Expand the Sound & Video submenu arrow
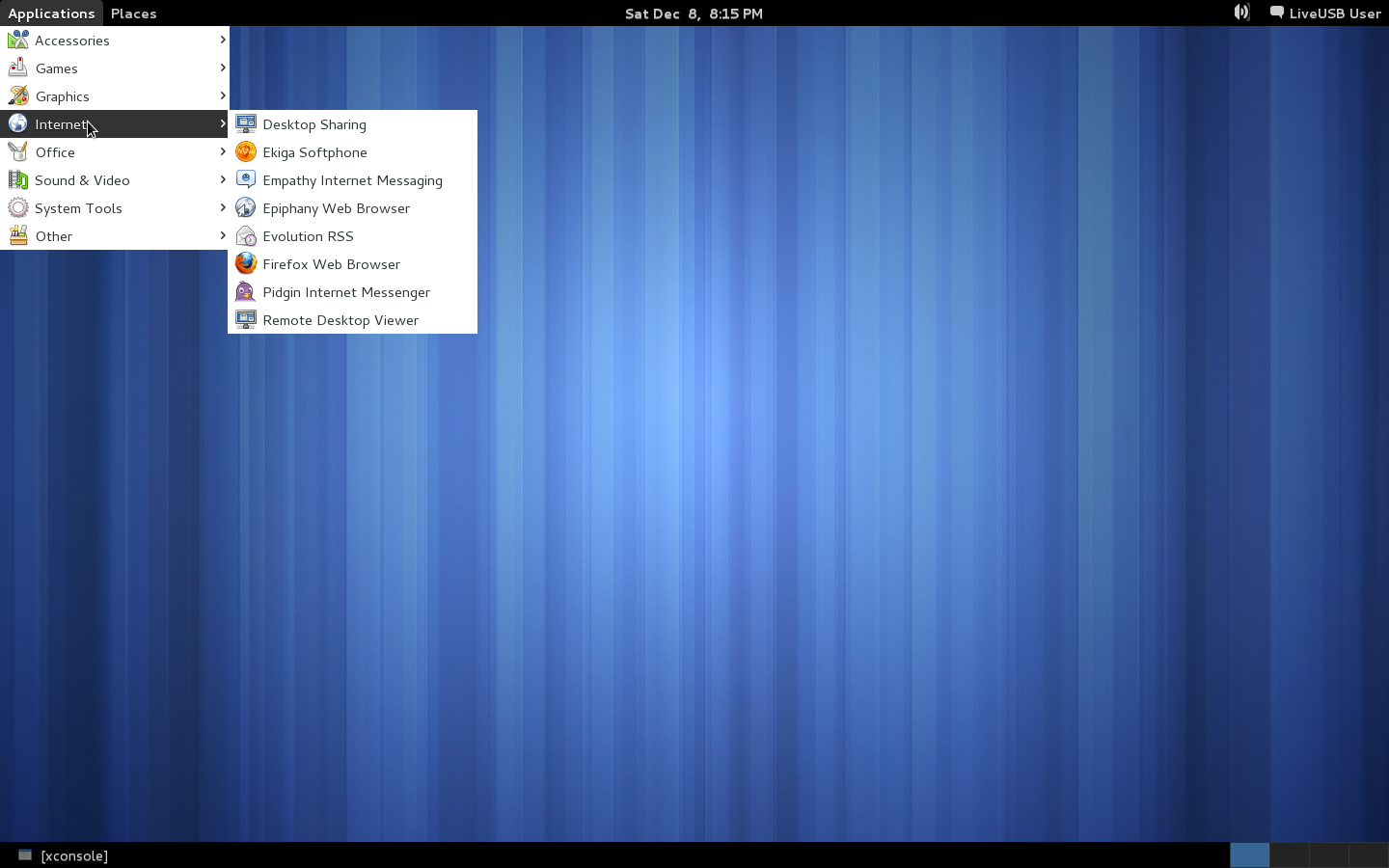This screenshot has height=868, width=1389. click(223, 179)
